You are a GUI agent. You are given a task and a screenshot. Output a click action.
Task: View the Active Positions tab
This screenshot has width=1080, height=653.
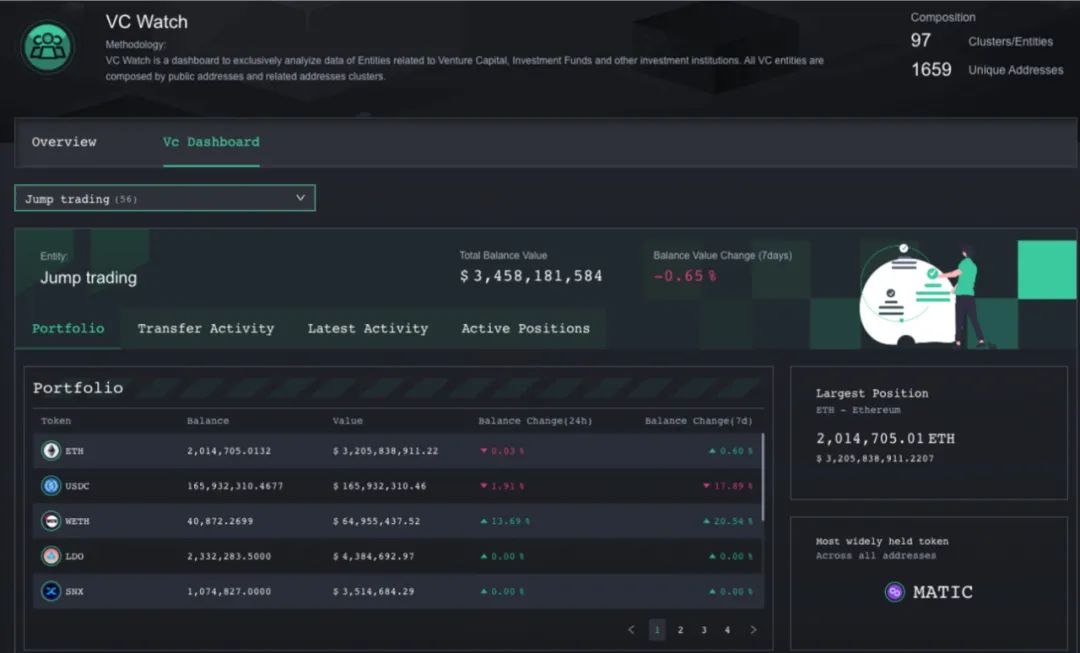point(525,328)
